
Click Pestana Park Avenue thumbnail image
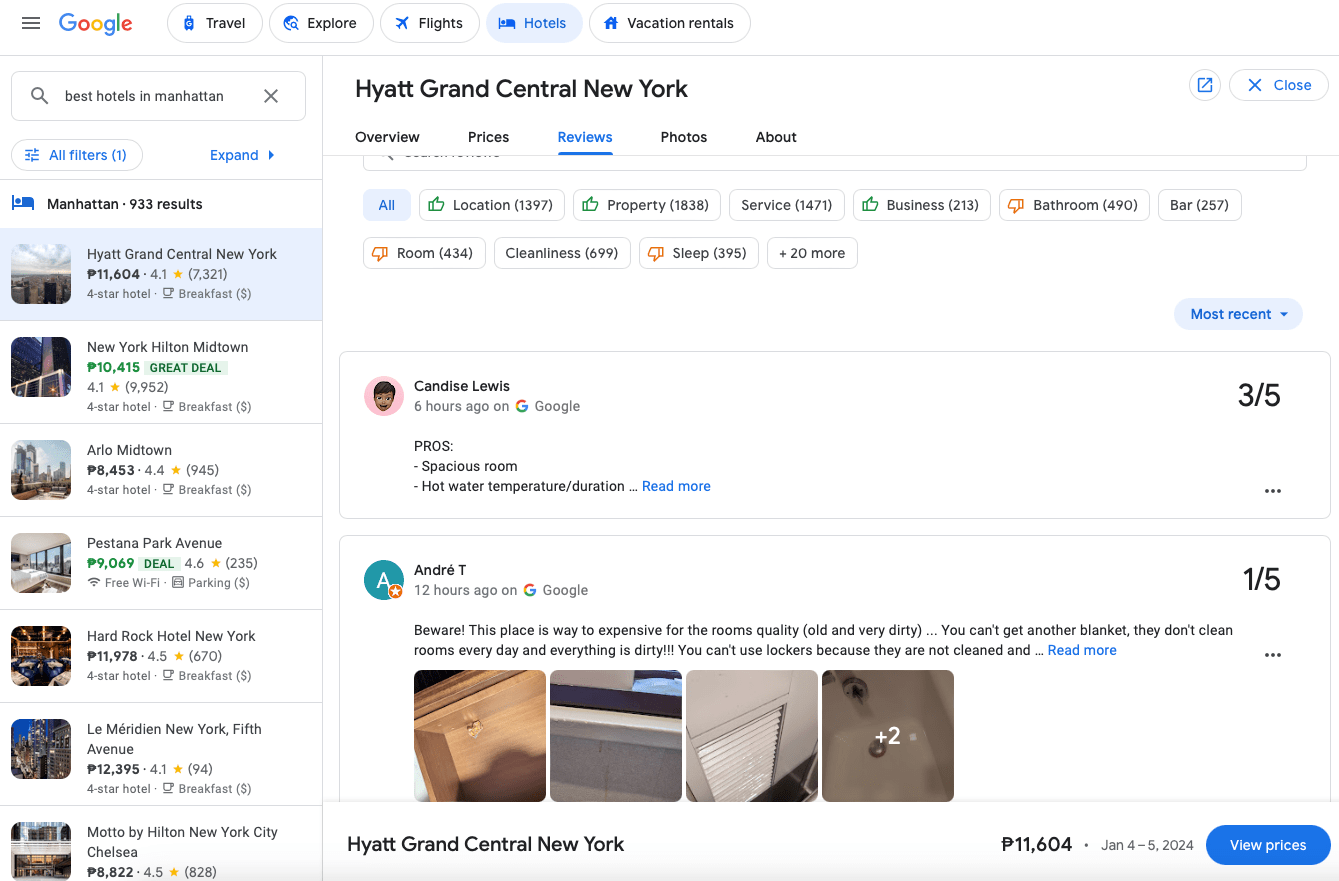pos(41,563)
